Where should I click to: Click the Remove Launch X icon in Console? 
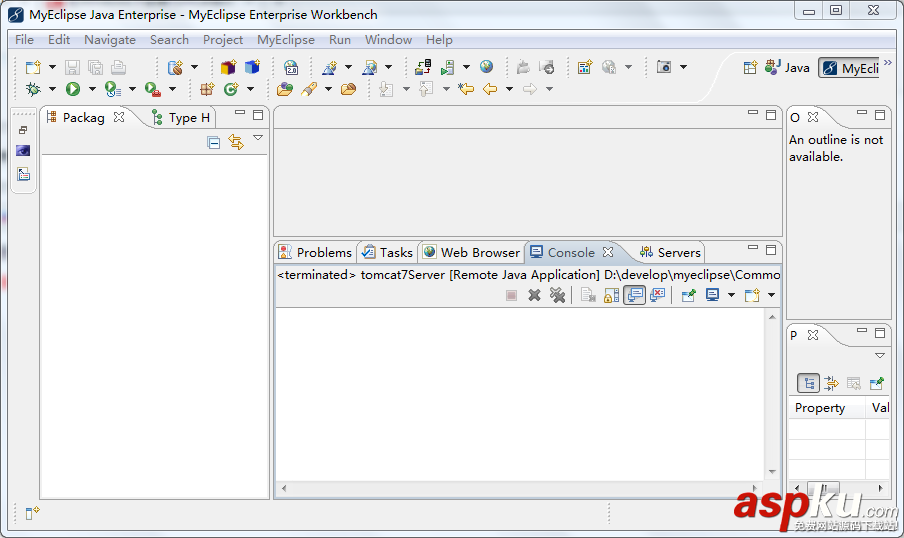coord(534,295)
